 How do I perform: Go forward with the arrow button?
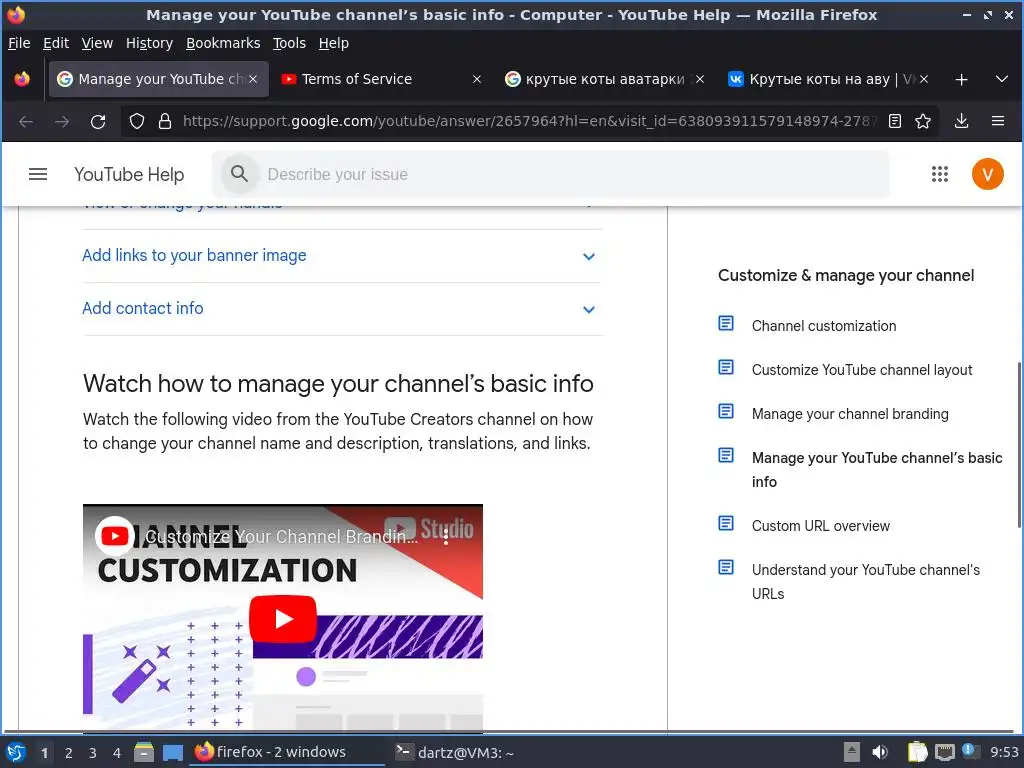click(x=62, y=121)
